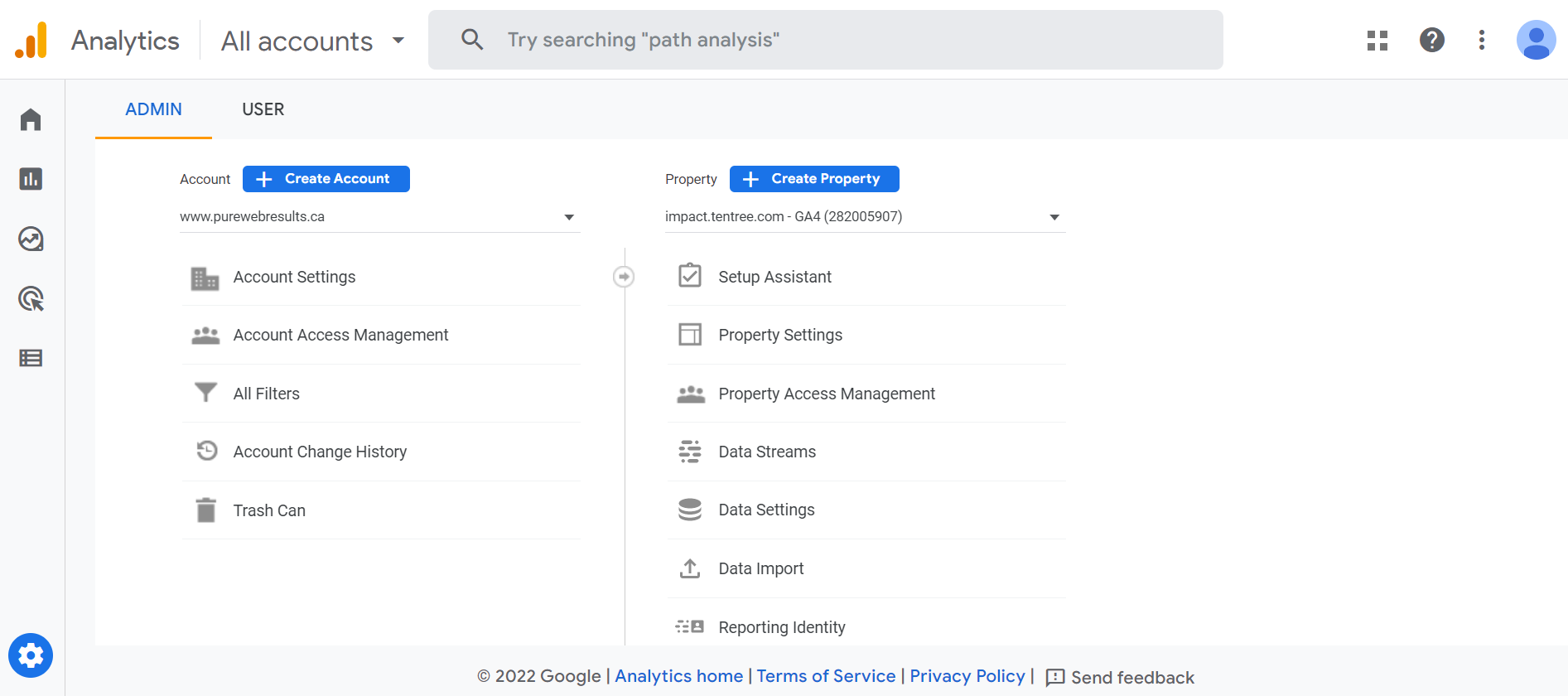Switch to the ADMIN tab

[153, 109]
